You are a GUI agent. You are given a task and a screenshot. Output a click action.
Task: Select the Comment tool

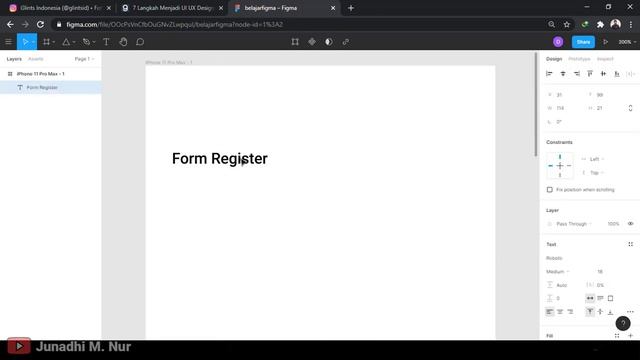pyautogui.click(x=140, y=42)
